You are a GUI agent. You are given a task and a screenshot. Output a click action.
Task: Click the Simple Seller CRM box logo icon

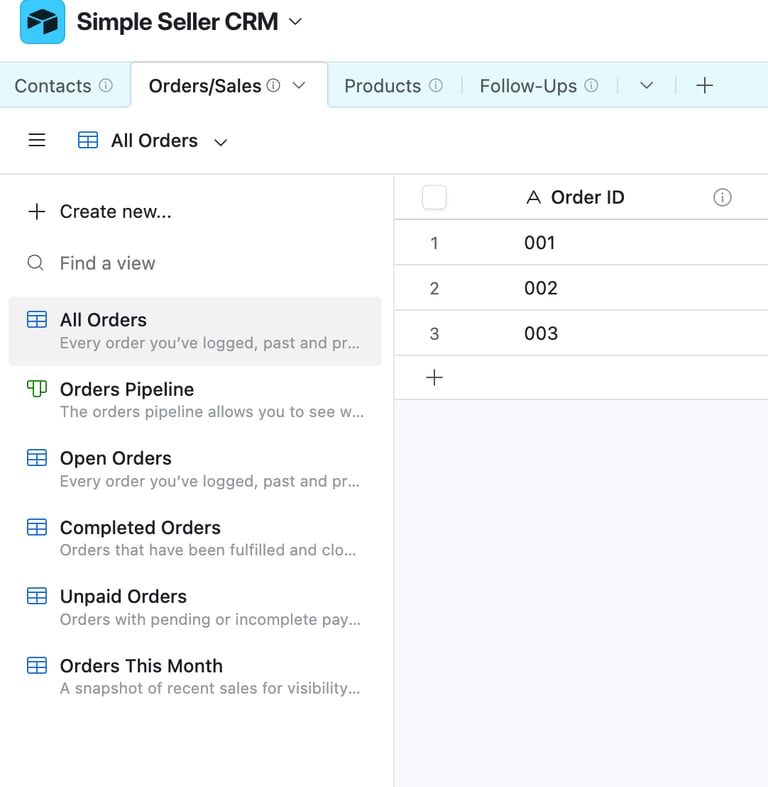[42, 22]
